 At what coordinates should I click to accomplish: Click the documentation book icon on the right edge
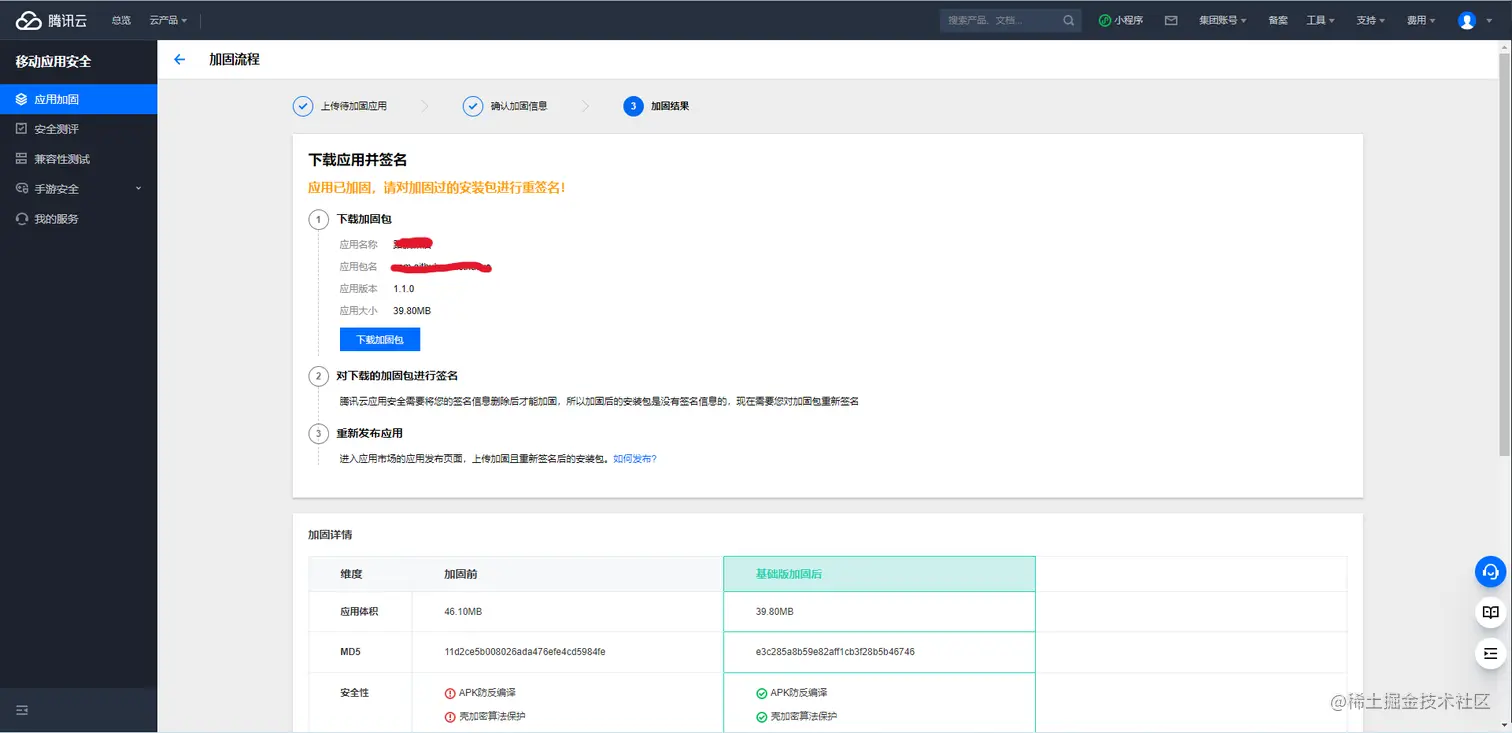pos(1489,612)
